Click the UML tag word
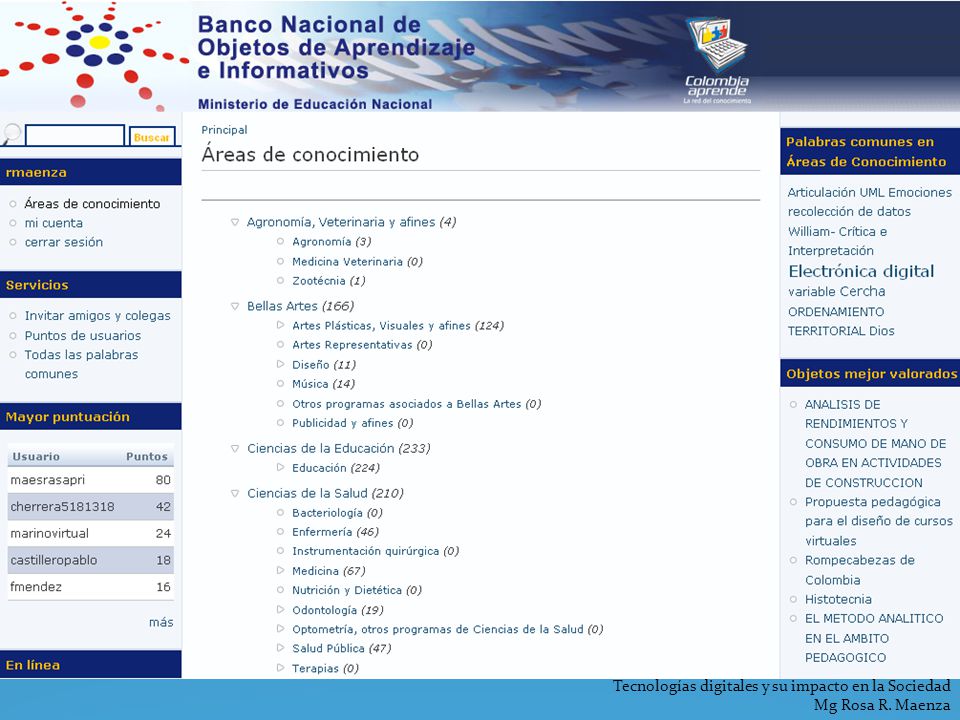The width and height of the screenshot is (960, 720). 872,192
